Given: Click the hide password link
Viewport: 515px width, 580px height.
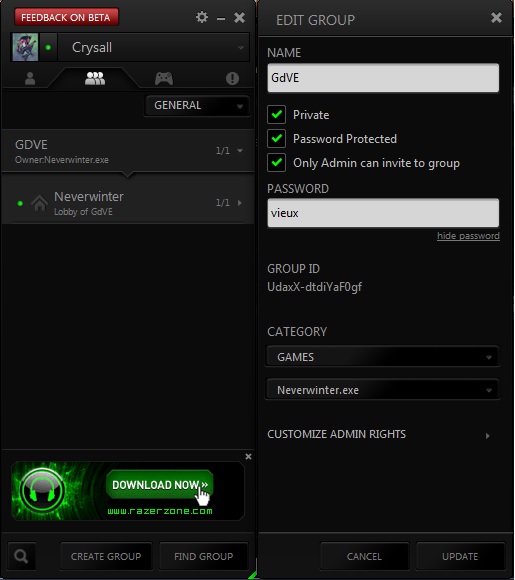Looking at the screenshot, I should click(468, 236).
